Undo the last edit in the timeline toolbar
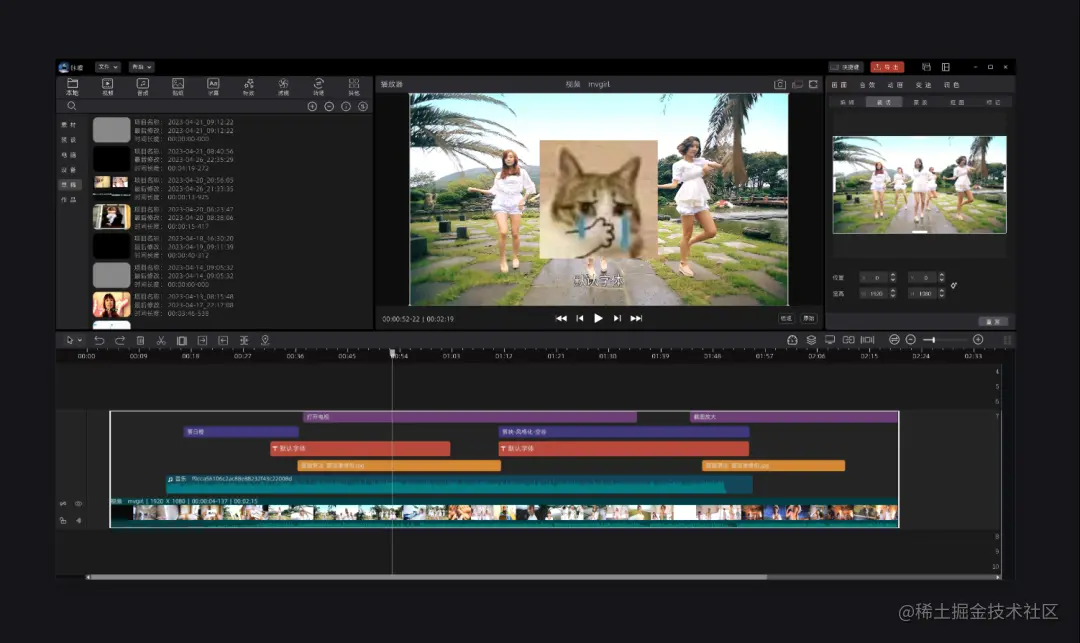Screen dimensions: 1080x643 click(x=99, y=340)
